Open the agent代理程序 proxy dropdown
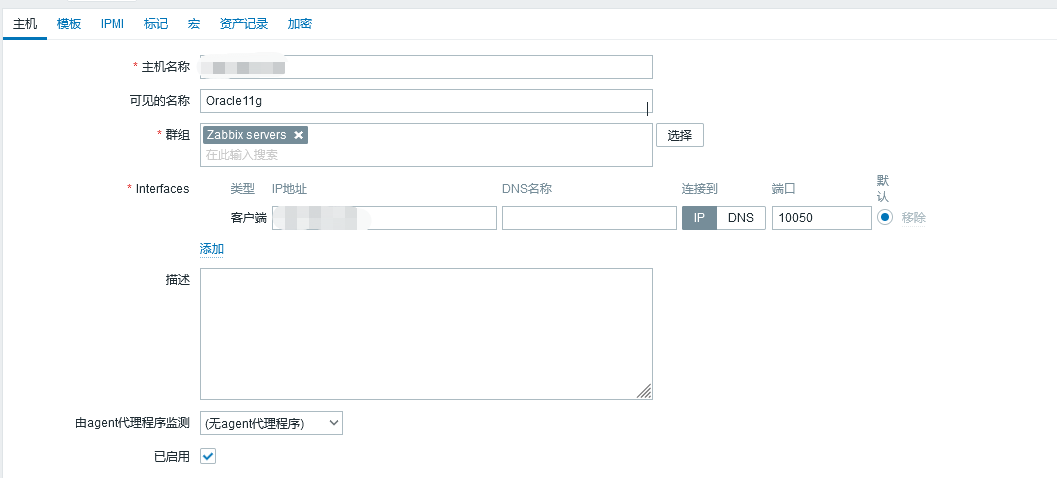 coord(271,423)
